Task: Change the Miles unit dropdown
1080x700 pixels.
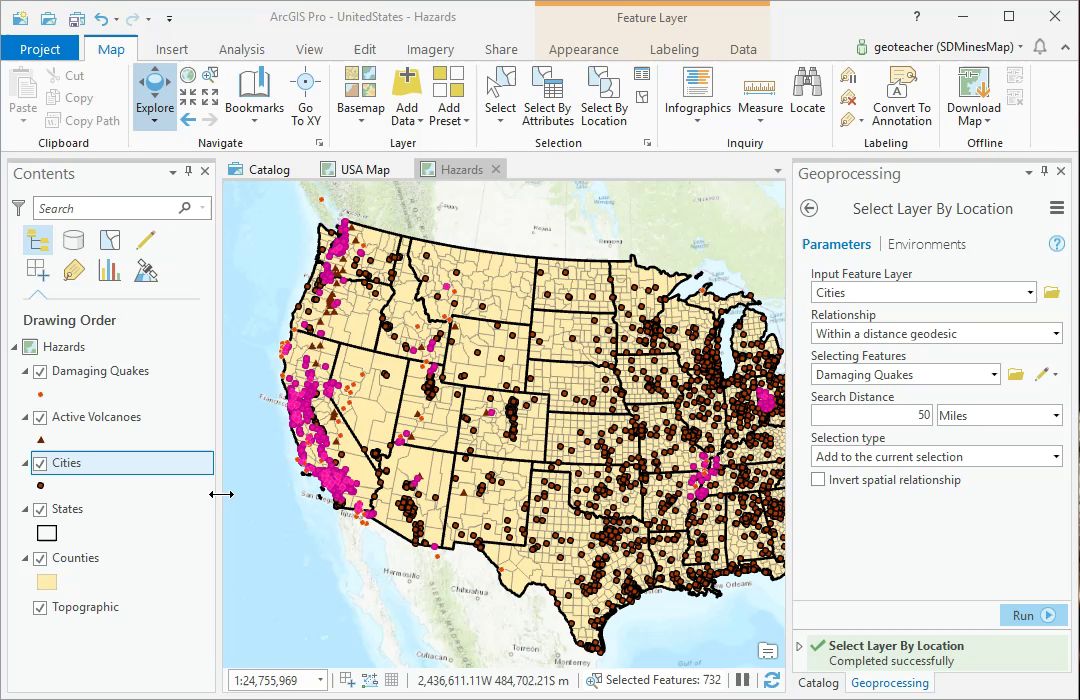Action: point(999,416)
